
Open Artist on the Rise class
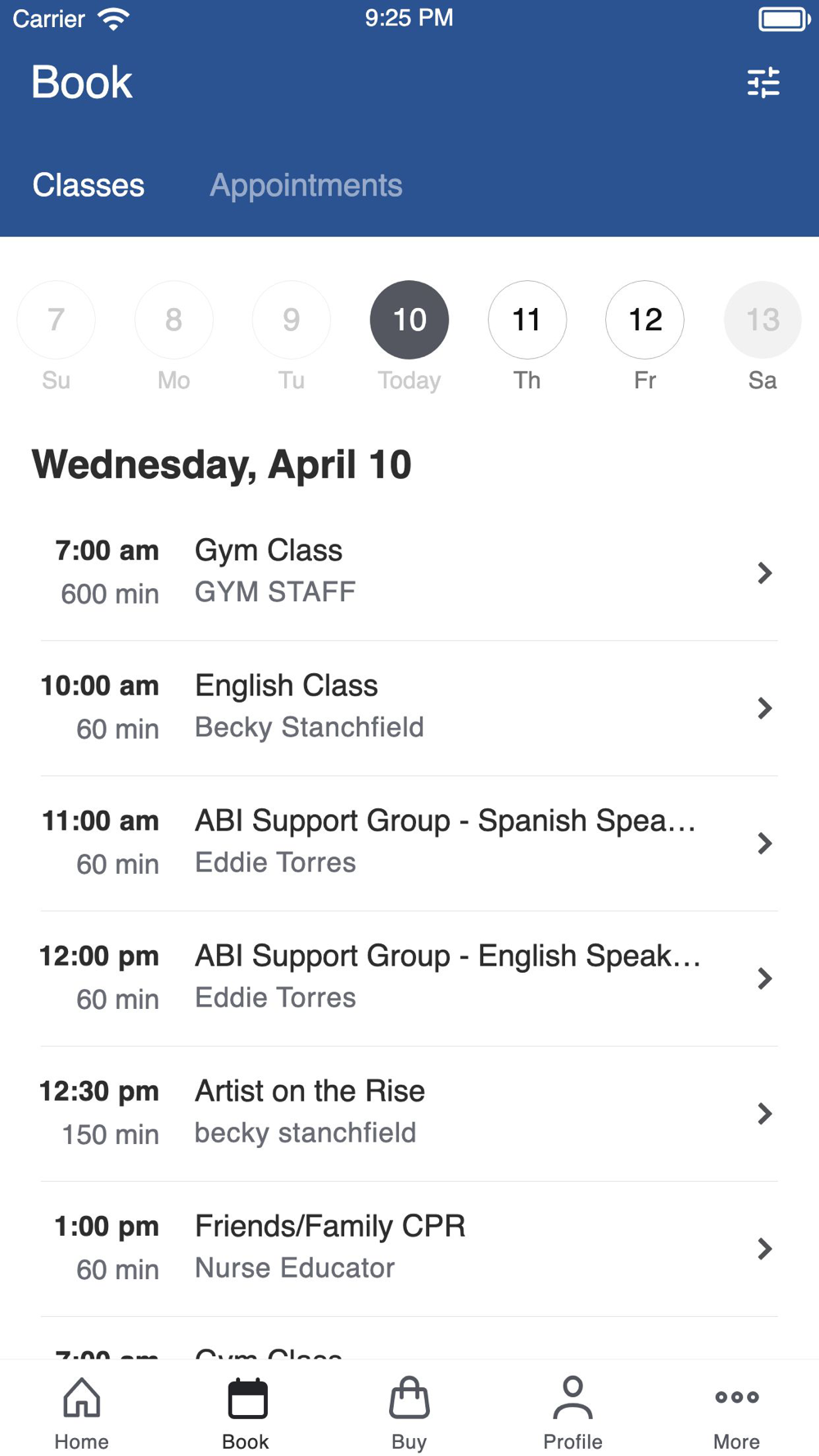click(x=409, y=1113)
